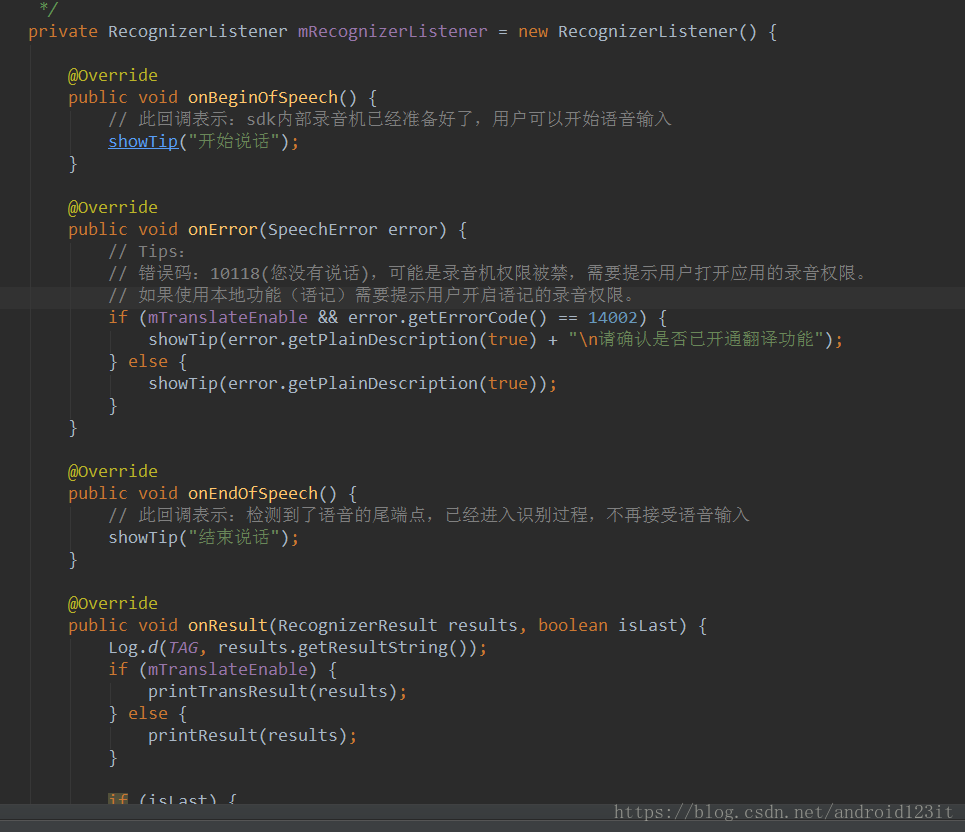Image resolution: width=965 pixels, height=832 pixels.
Task: Click the @Override annotation above onEndOfSpeech
Action: click(113, 471)
